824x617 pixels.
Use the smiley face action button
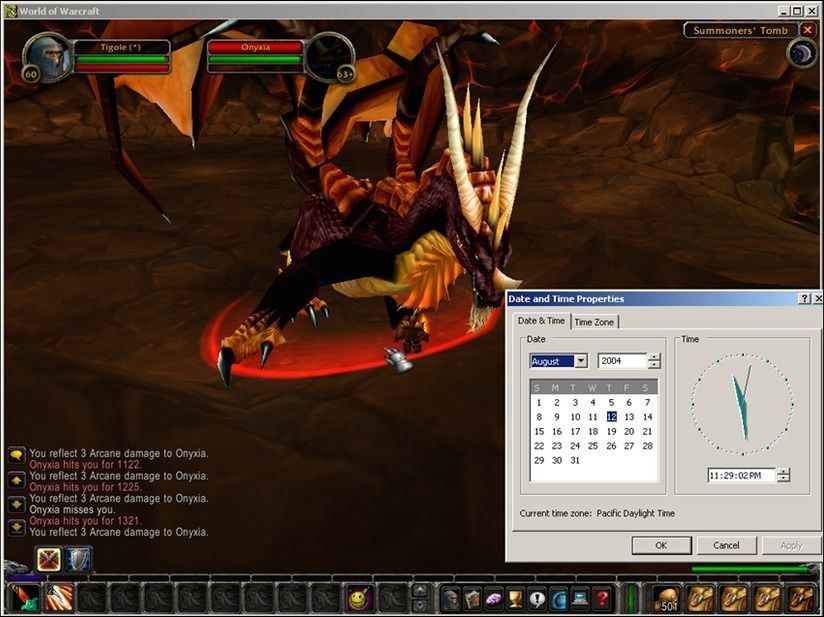[360, 599]
